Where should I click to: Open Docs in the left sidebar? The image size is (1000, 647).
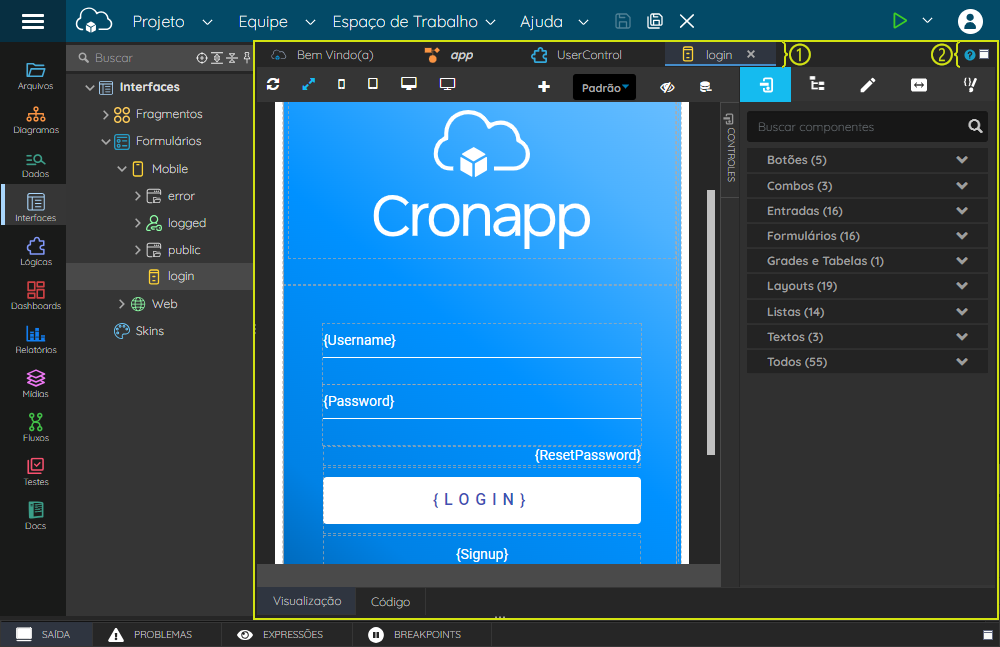point(36,516)
